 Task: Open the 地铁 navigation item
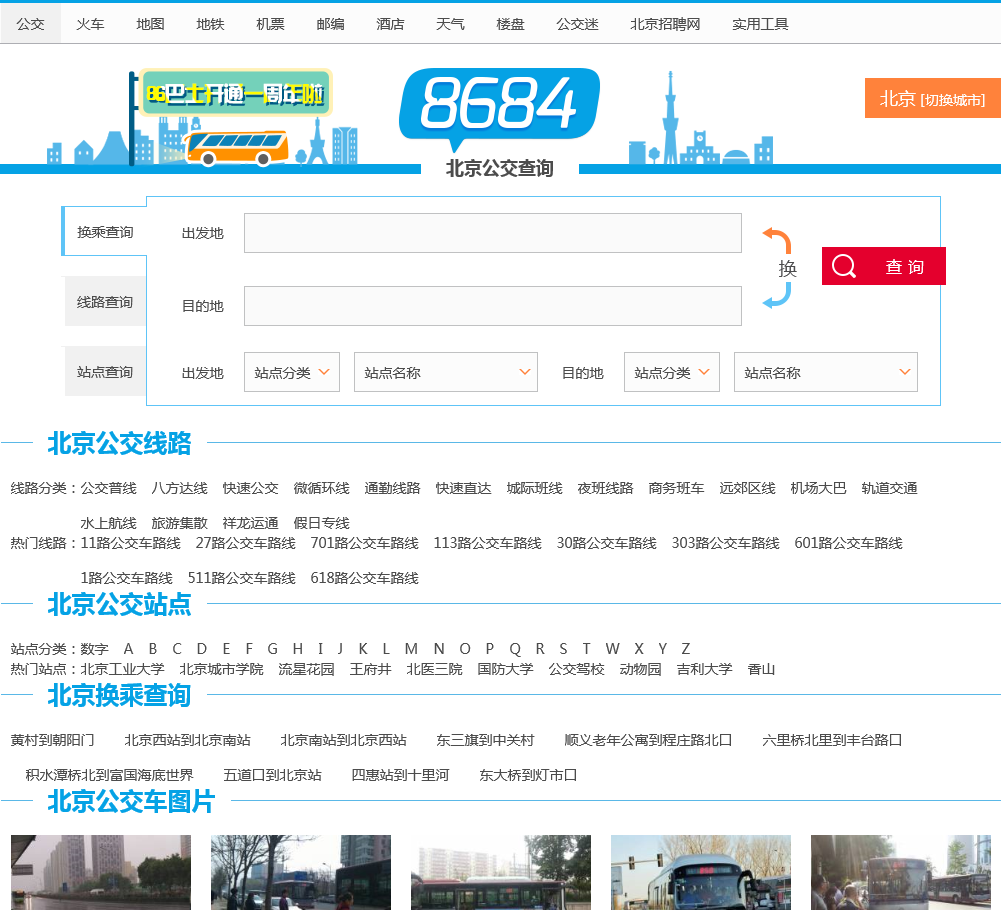tap(210, 24)
